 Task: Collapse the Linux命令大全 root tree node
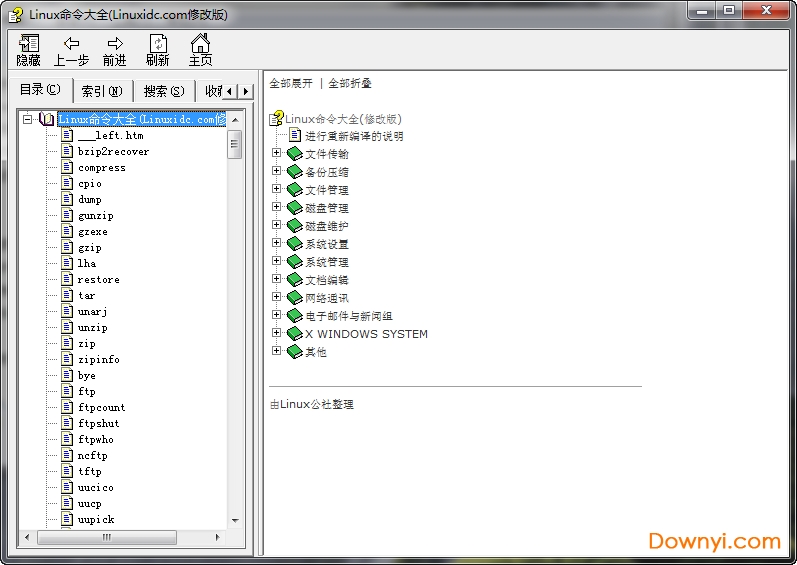(27, 119)
